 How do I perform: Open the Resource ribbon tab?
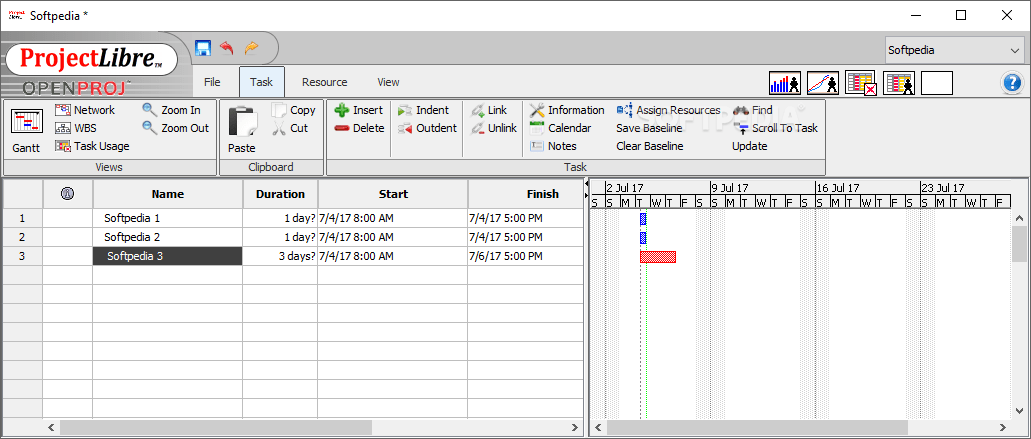(x=325, y=82)
